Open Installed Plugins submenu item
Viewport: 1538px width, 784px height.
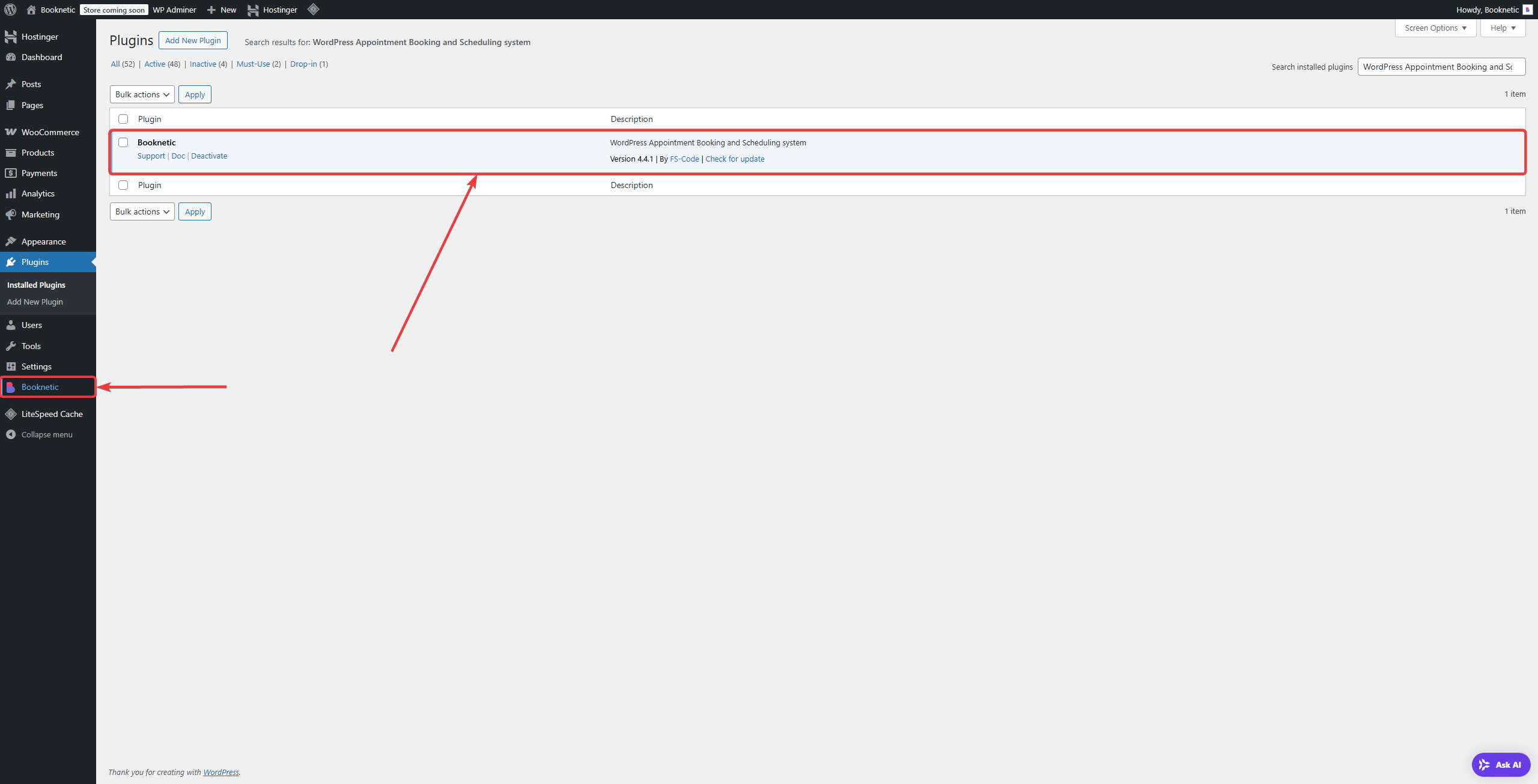pyautogui.click(x=36, y=285)
